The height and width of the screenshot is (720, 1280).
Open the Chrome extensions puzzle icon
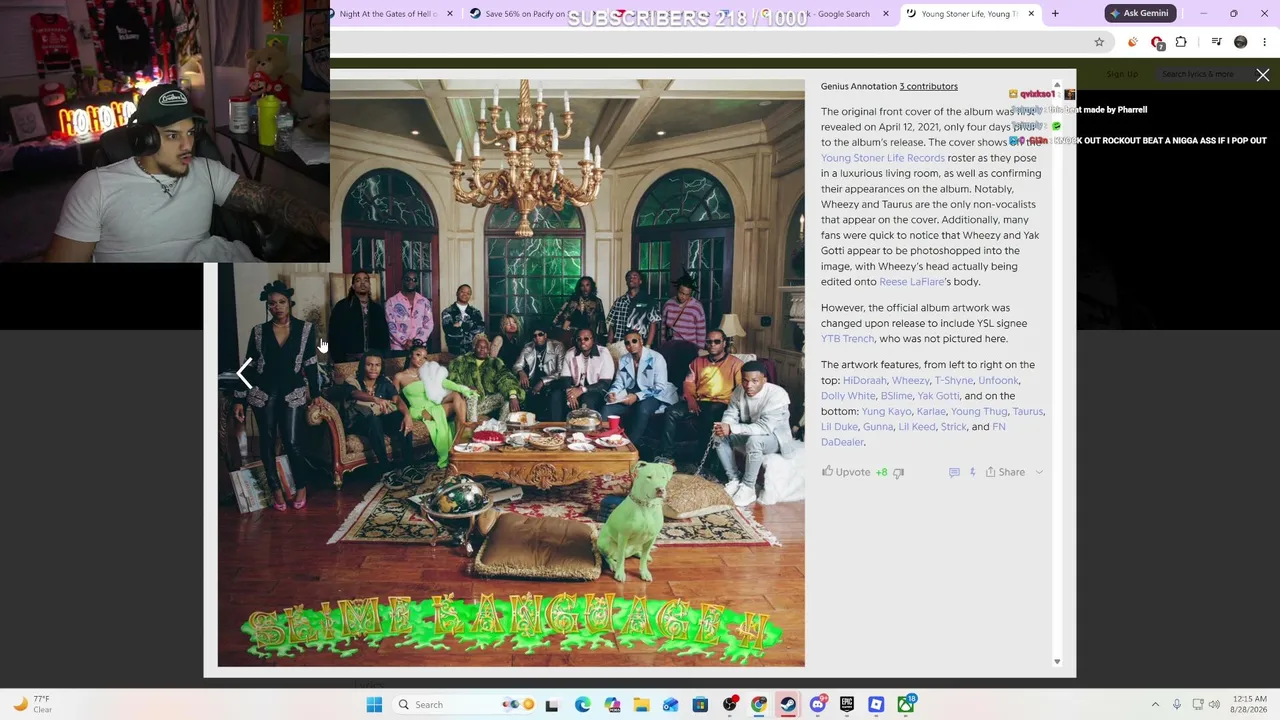point(1181,42)
